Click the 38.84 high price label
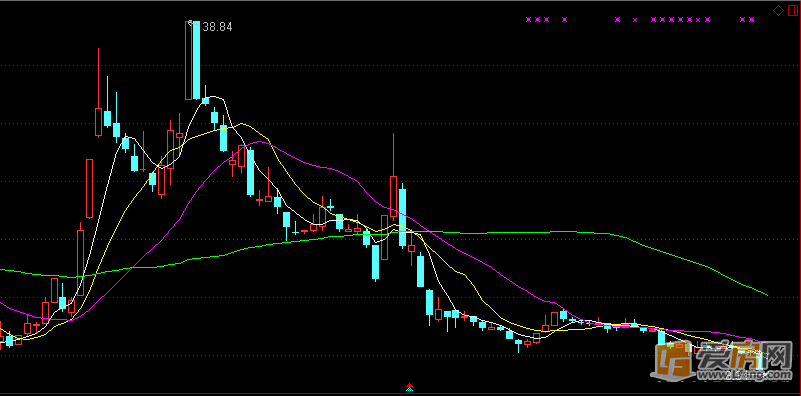The width and height of the screenshot is (801, 396). click(x=218, y=27)
